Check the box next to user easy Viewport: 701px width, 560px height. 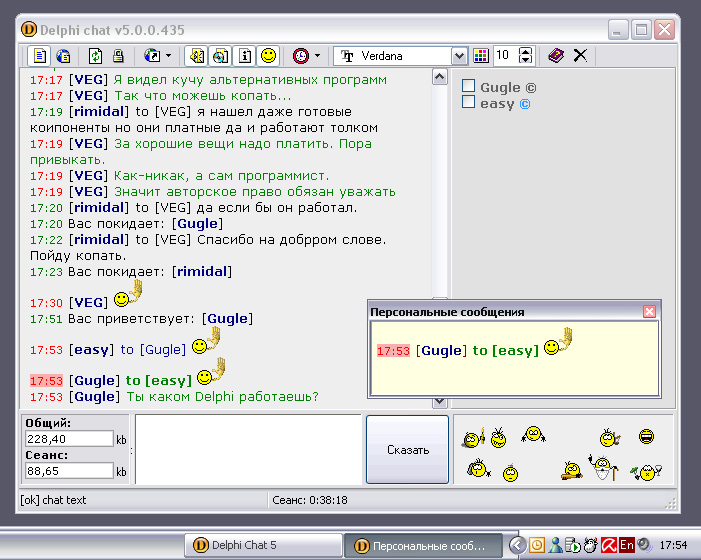coord(468,101)
